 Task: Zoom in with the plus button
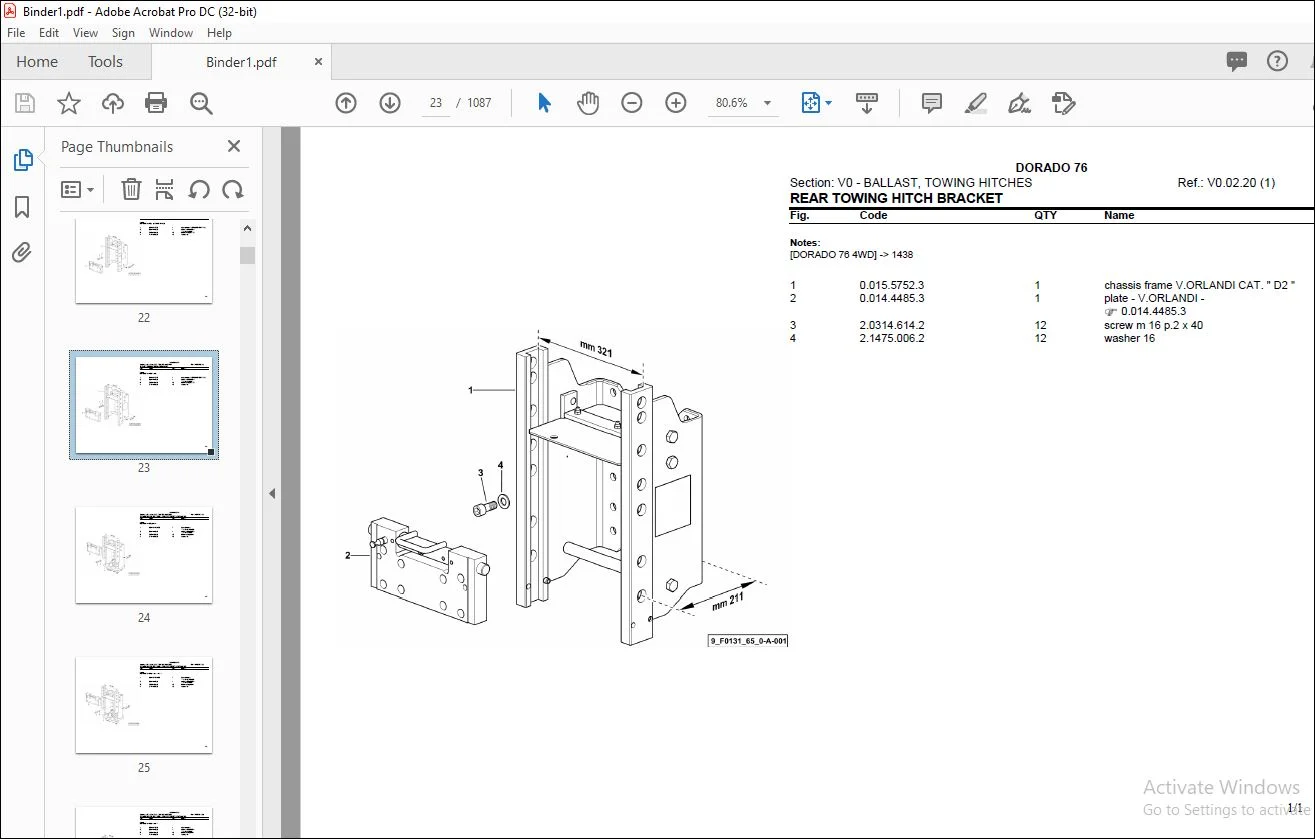[676, 103]
